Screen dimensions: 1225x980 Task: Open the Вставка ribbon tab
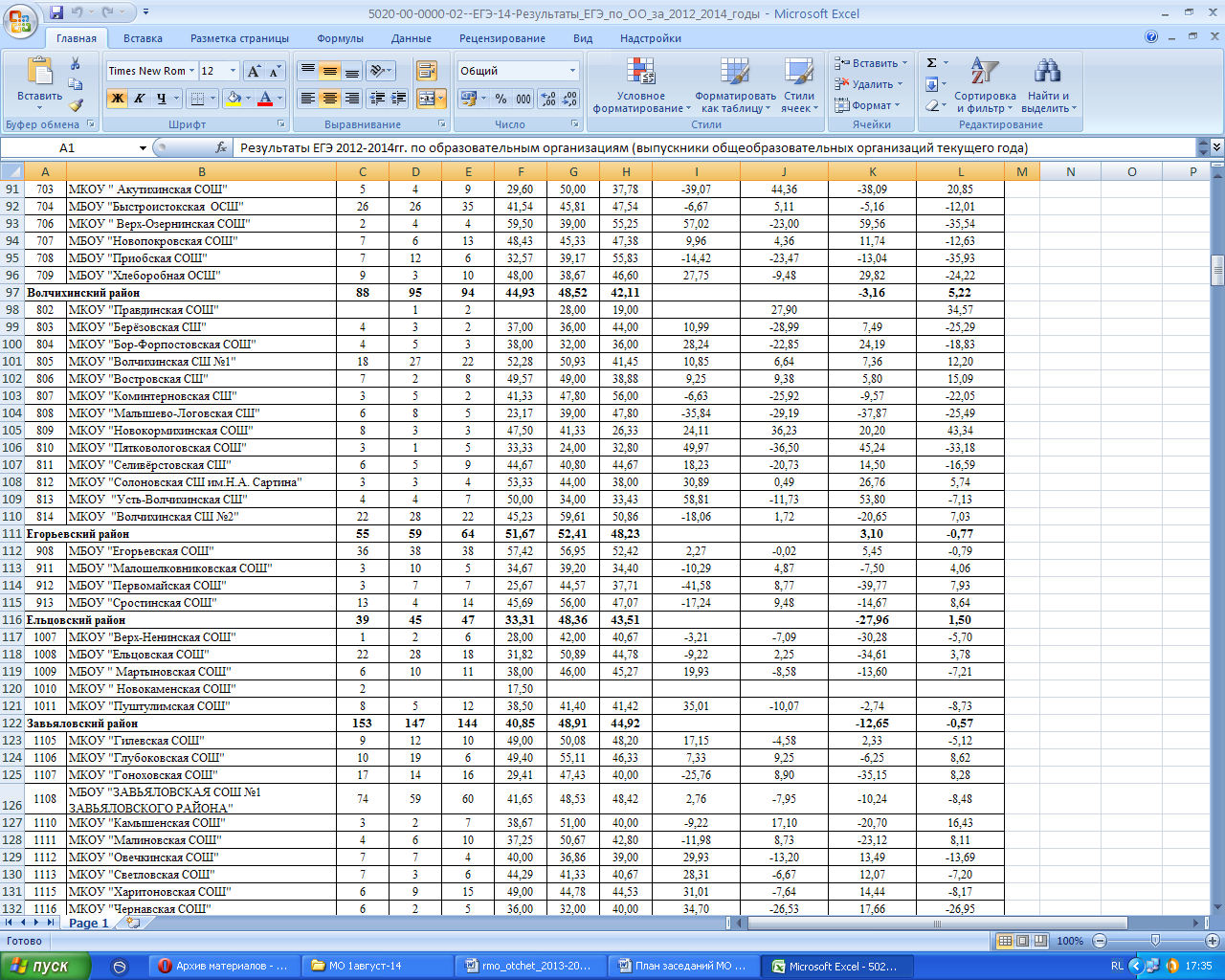coord(143,38)
